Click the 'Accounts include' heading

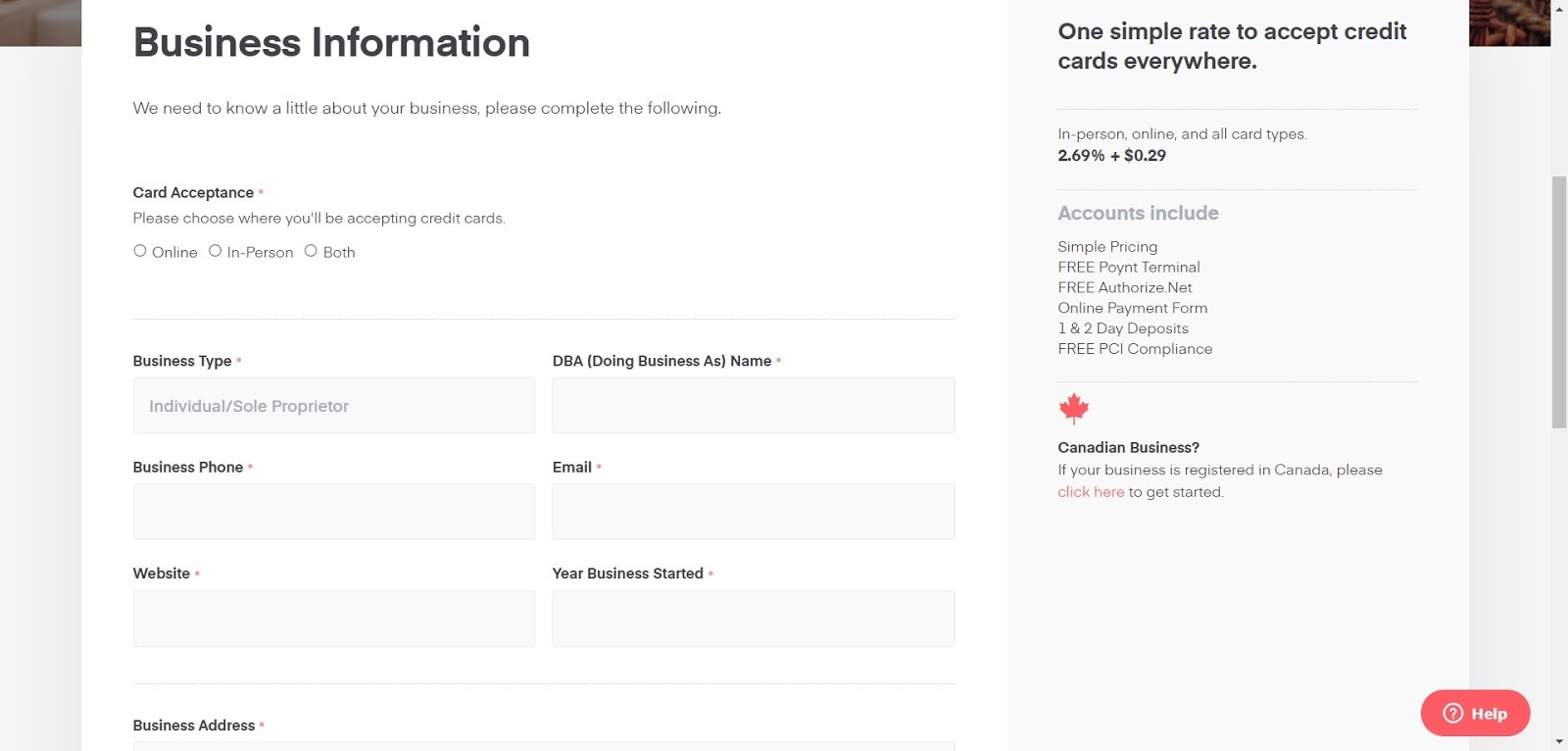click(1138, 213)
